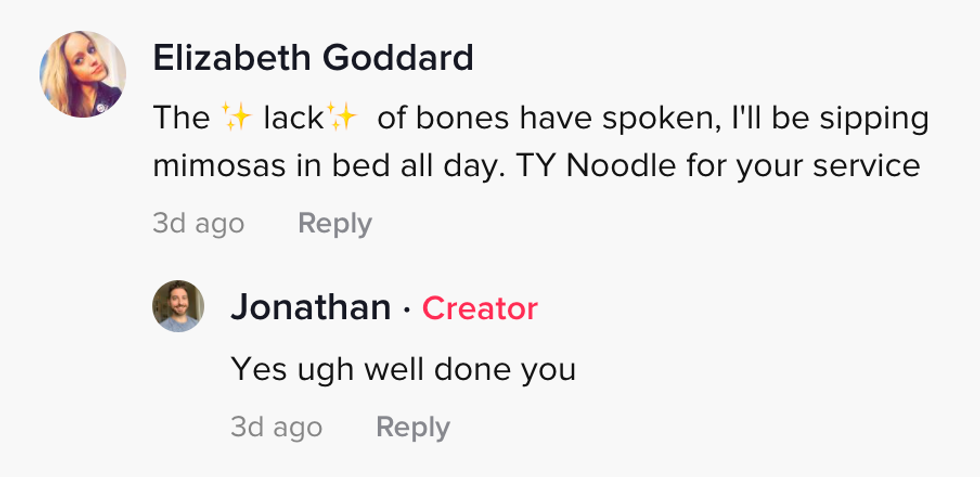Click the pink Creator badge
The width and height of the screenshot is (980, 477).
[x=480, y=308]
